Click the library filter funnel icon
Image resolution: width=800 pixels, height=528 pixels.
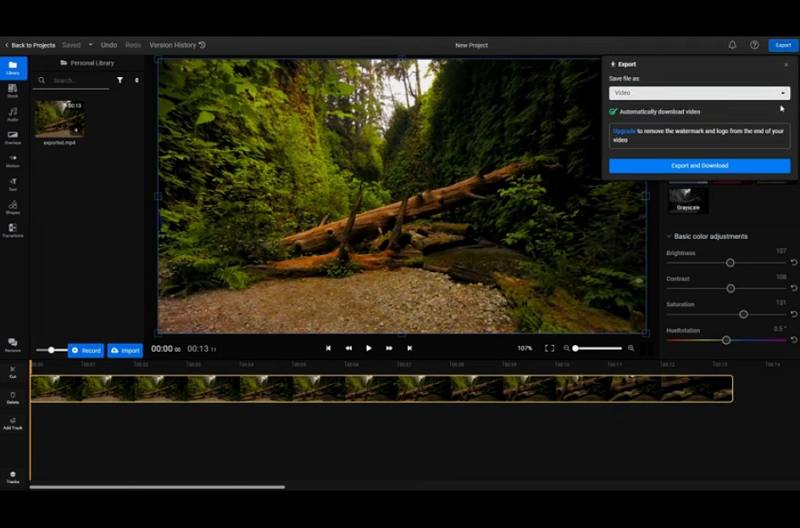tap(120, 80)
